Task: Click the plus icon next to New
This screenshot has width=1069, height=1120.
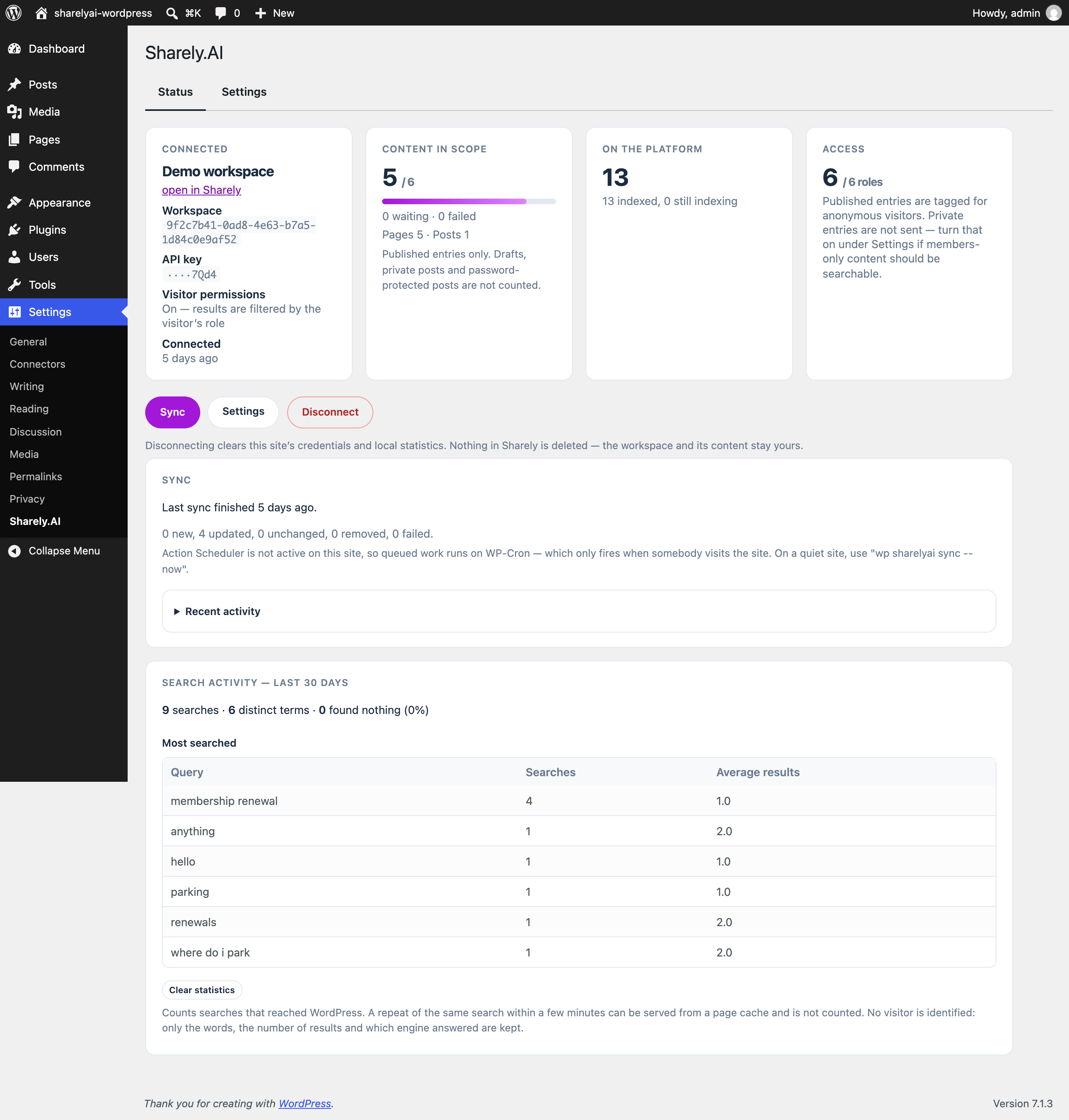Action: [x=260, y=12]
